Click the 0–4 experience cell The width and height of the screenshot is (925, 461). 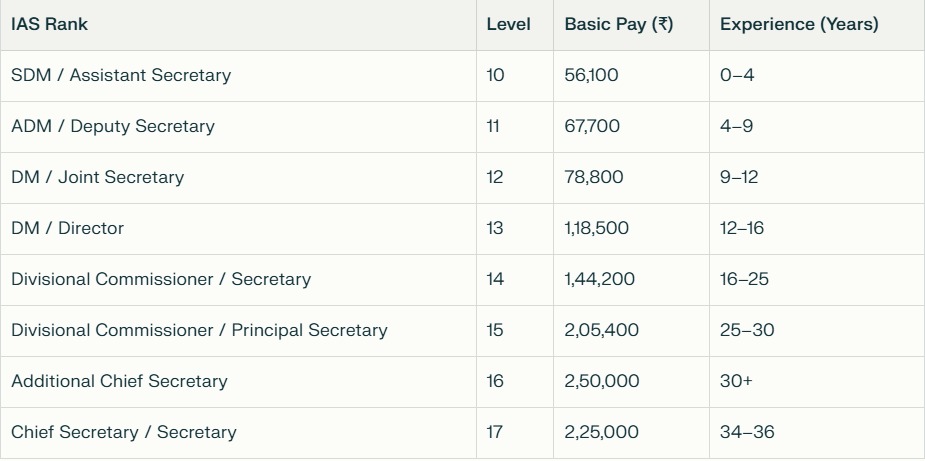pyautogui.click(x=737, y=75)
